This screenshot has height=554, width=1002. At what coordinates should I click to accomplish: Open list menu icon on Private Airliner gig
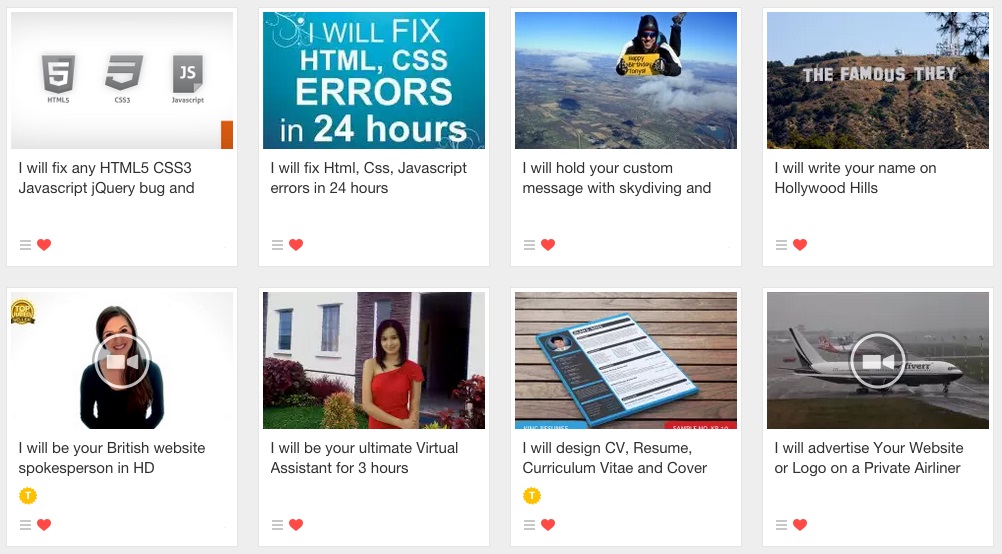pyautogui.click(x=782, y=525)
